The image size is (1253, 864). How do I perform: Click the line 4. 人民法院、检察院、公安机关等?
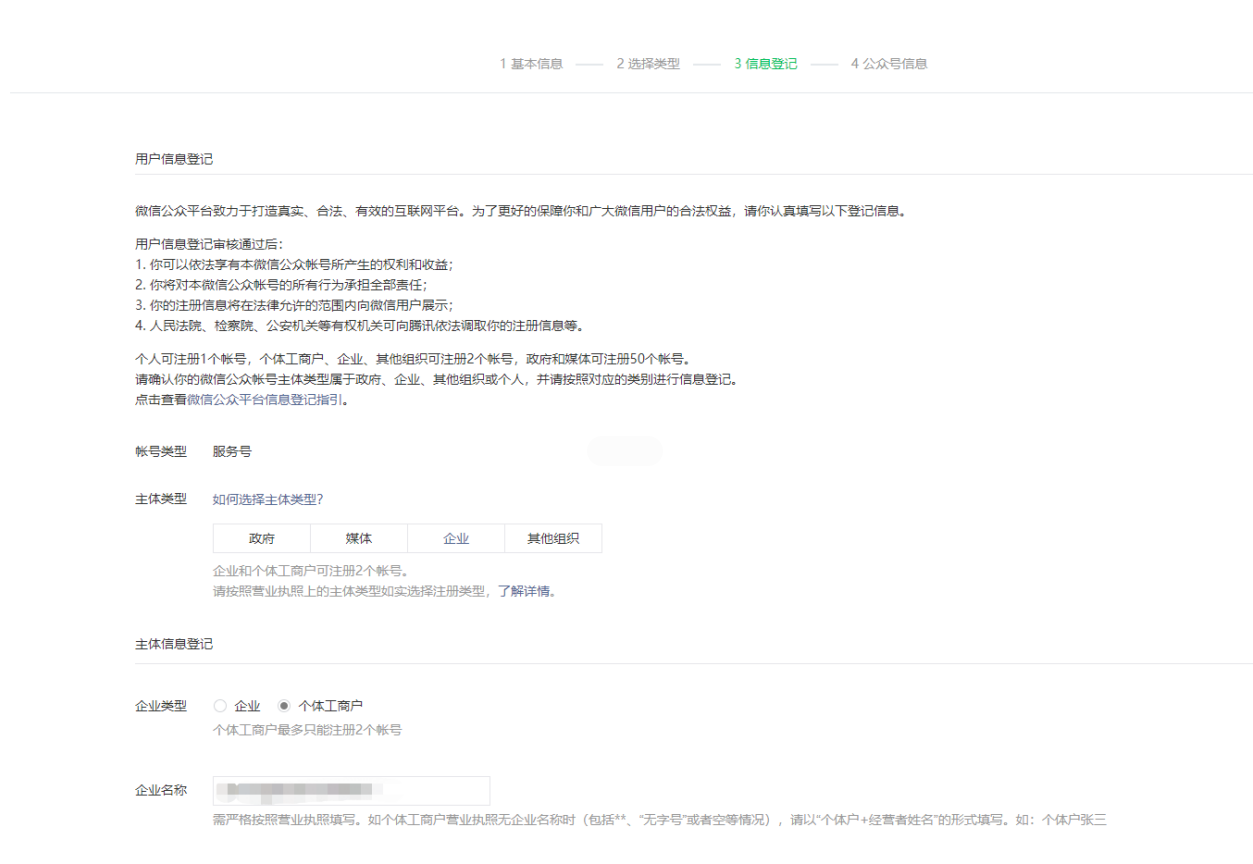click(359, 325)
